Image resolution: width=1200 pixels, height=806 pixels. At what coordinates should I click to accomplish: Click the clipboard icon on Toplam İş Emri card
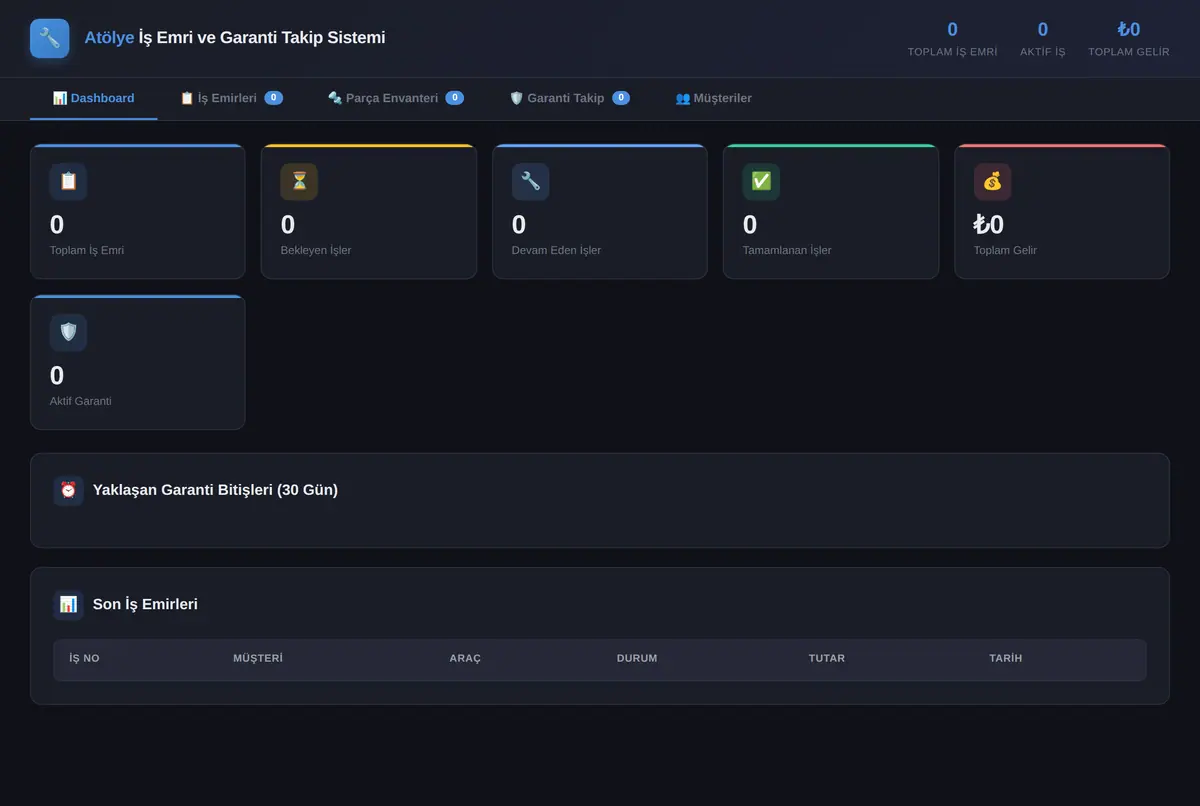click(x=68, y=182)
